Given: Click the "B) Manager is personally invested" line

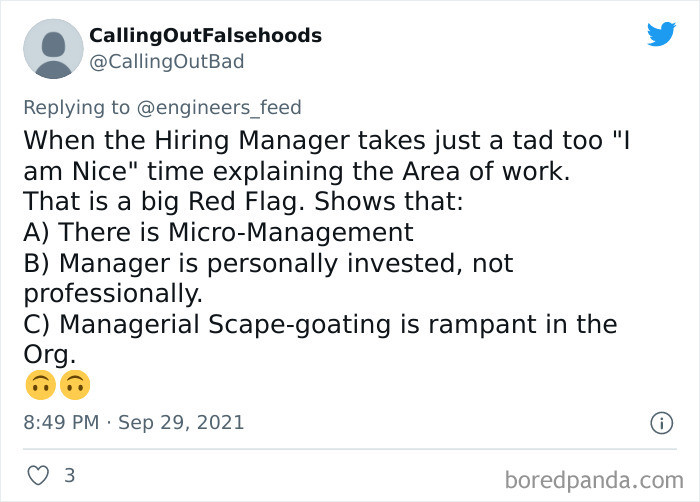Looking at the screenshot, I should tap(267, 263).
